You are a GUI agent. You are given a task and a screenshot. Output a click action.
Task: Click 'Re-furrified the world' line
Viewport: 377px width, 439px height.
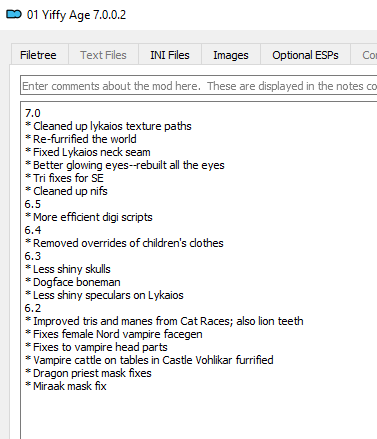point(81,139)
